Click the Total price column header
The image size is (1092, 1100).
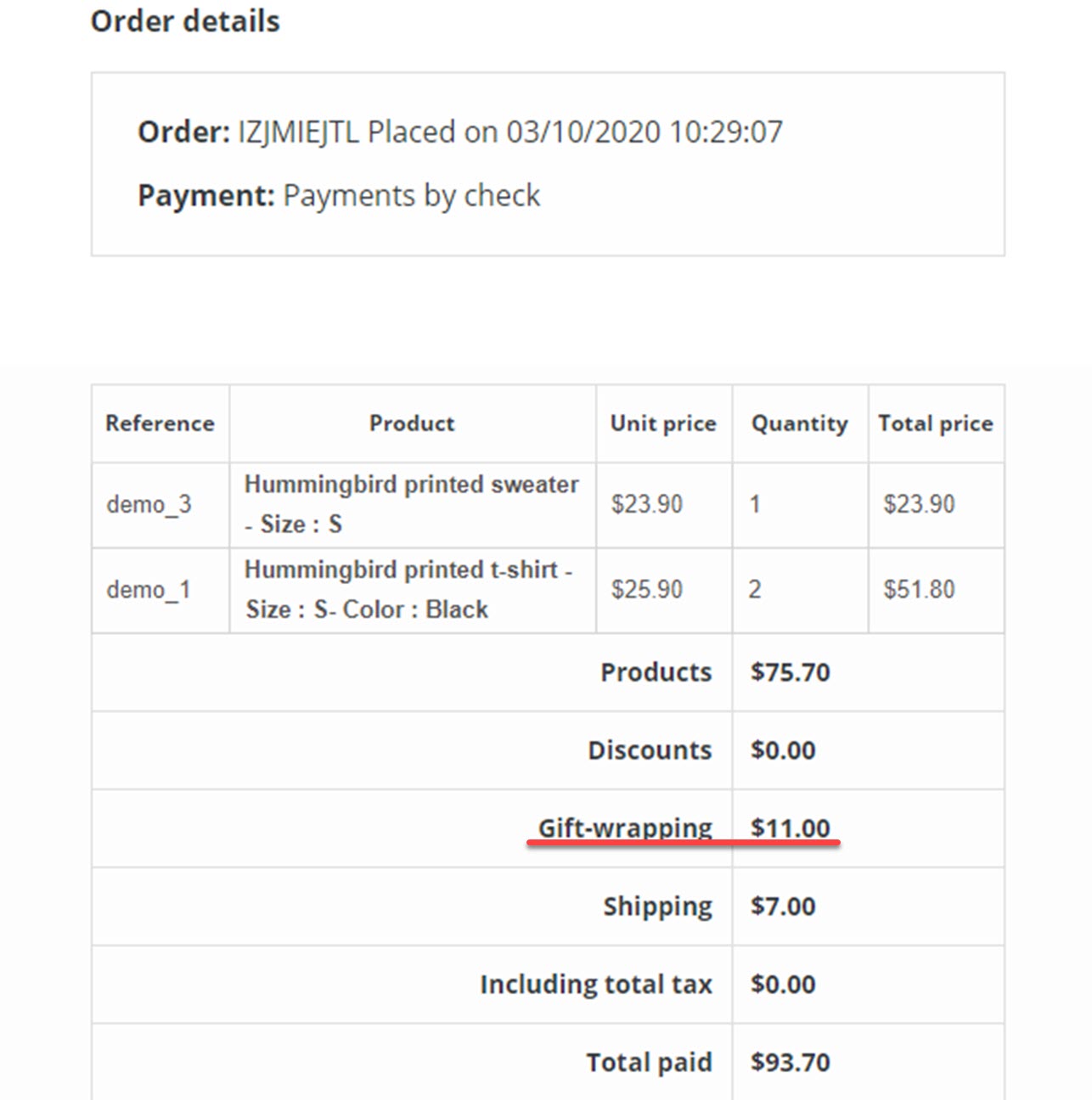(x=936, y=424)
